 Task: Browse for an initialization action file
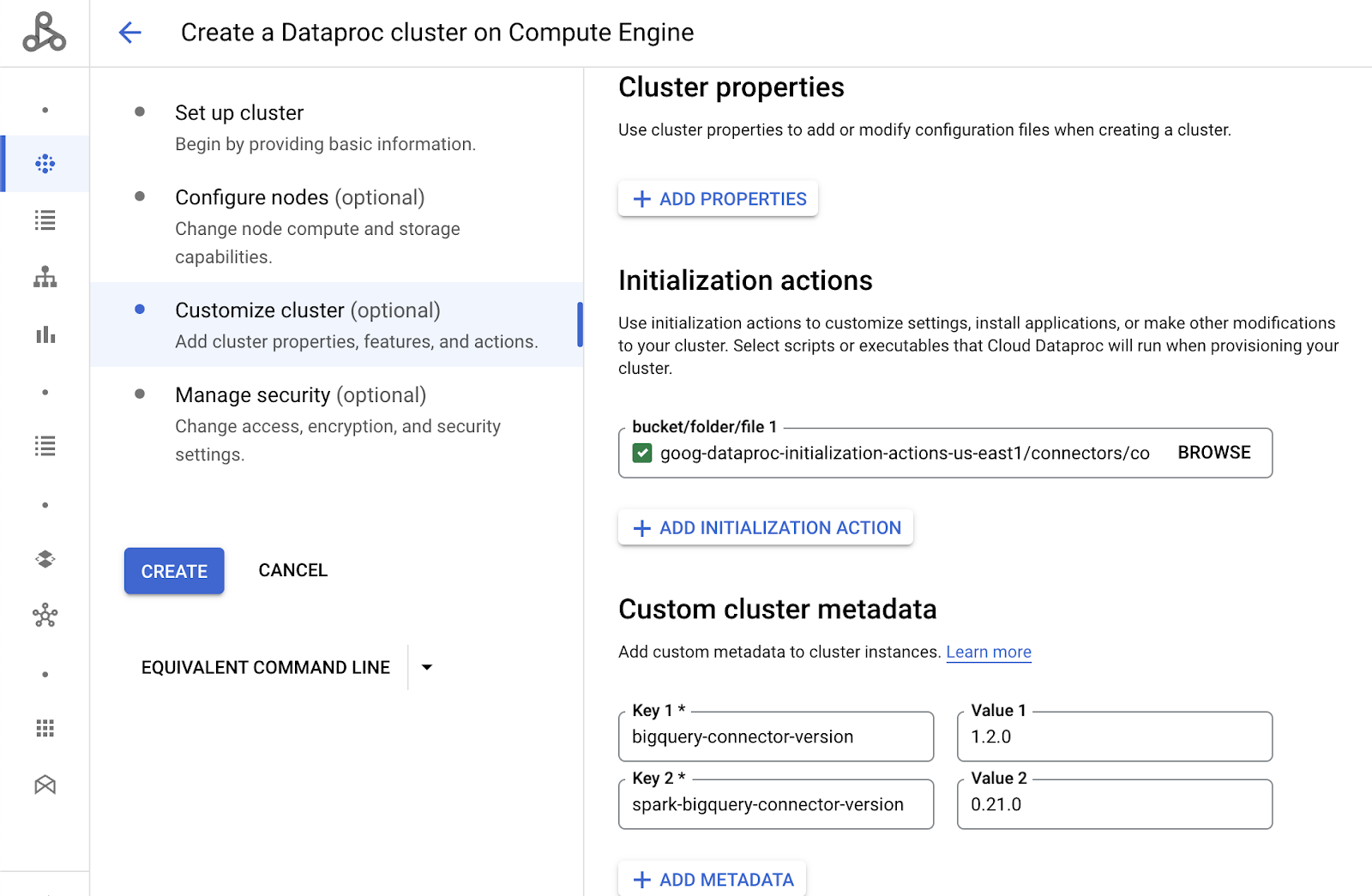click(x=1214, y=452)
